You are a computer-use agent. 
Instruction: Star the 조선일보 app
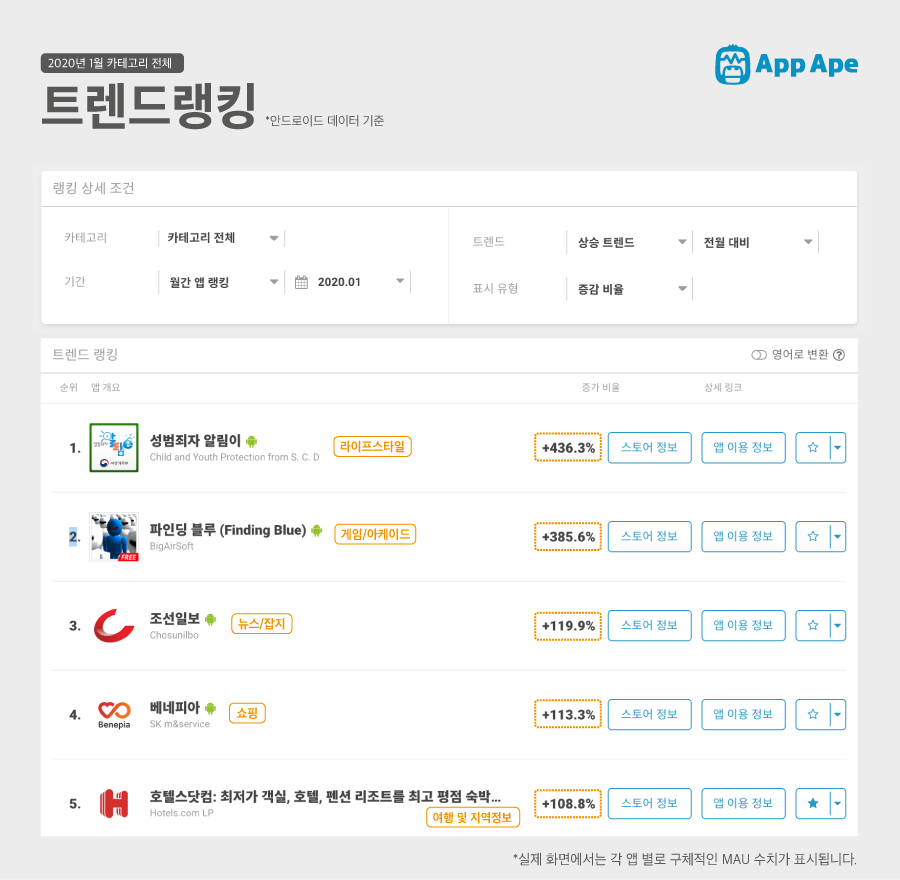[x=813, y=626]
